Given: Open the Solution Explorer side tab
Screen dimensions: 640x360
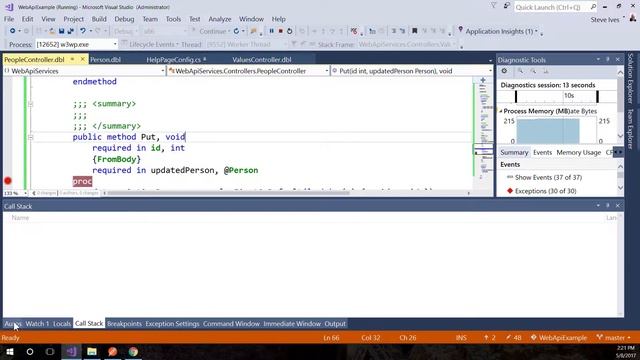Looking at the screenshot, I should tap(631, 78).
